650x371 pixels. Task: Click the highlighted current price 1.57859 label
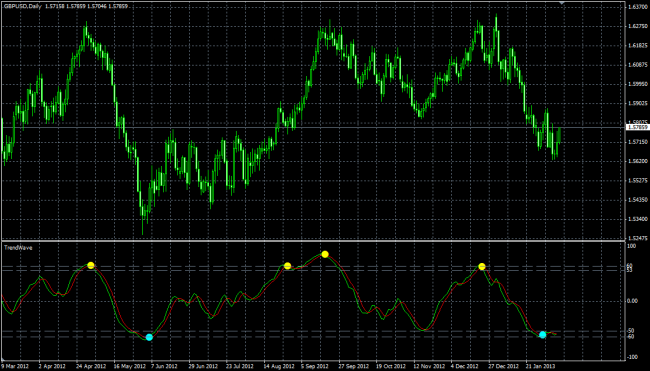coord(638,127)
